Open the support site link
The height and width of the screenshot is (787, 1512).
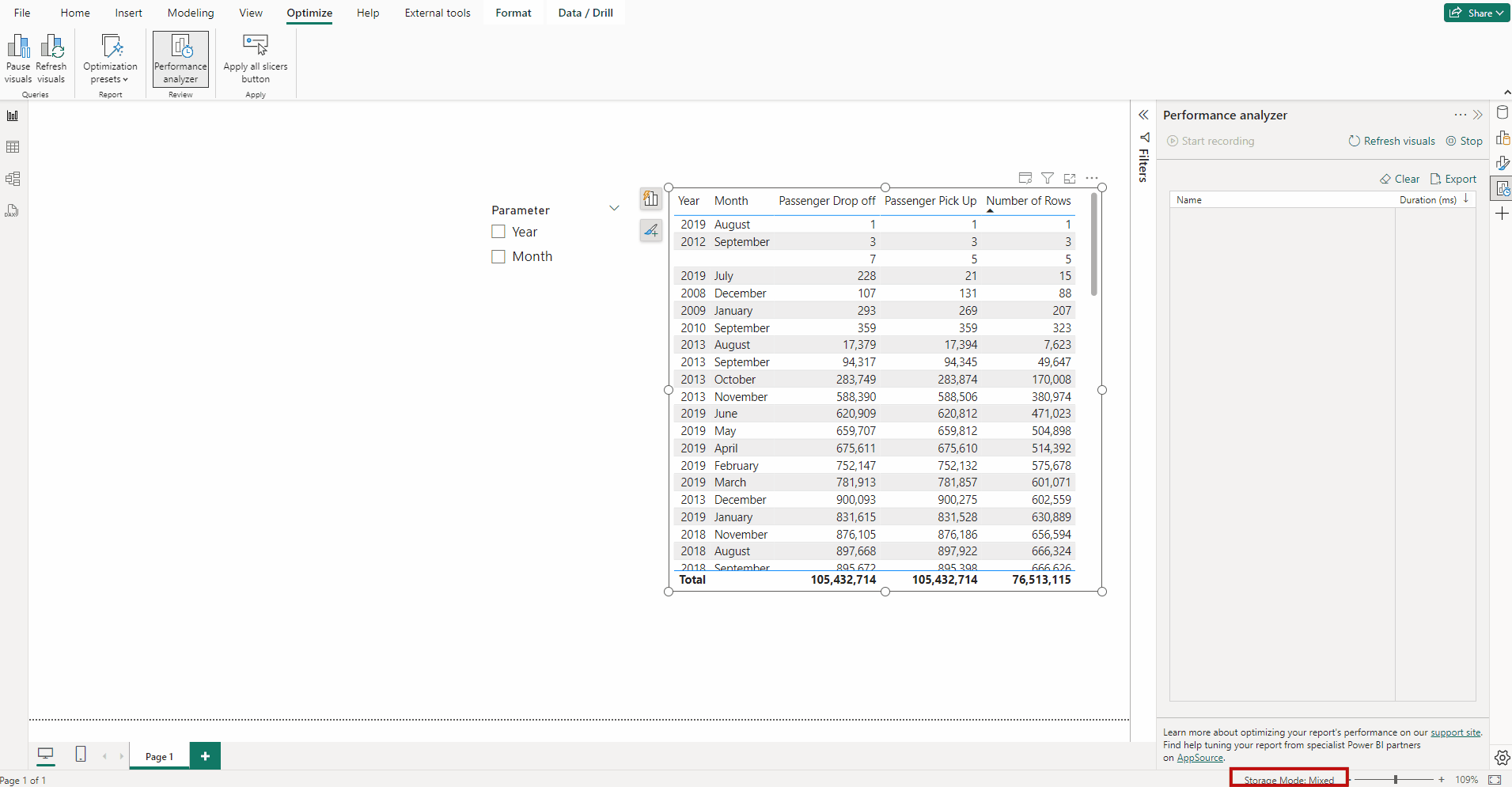click(x=1455, y=732)
